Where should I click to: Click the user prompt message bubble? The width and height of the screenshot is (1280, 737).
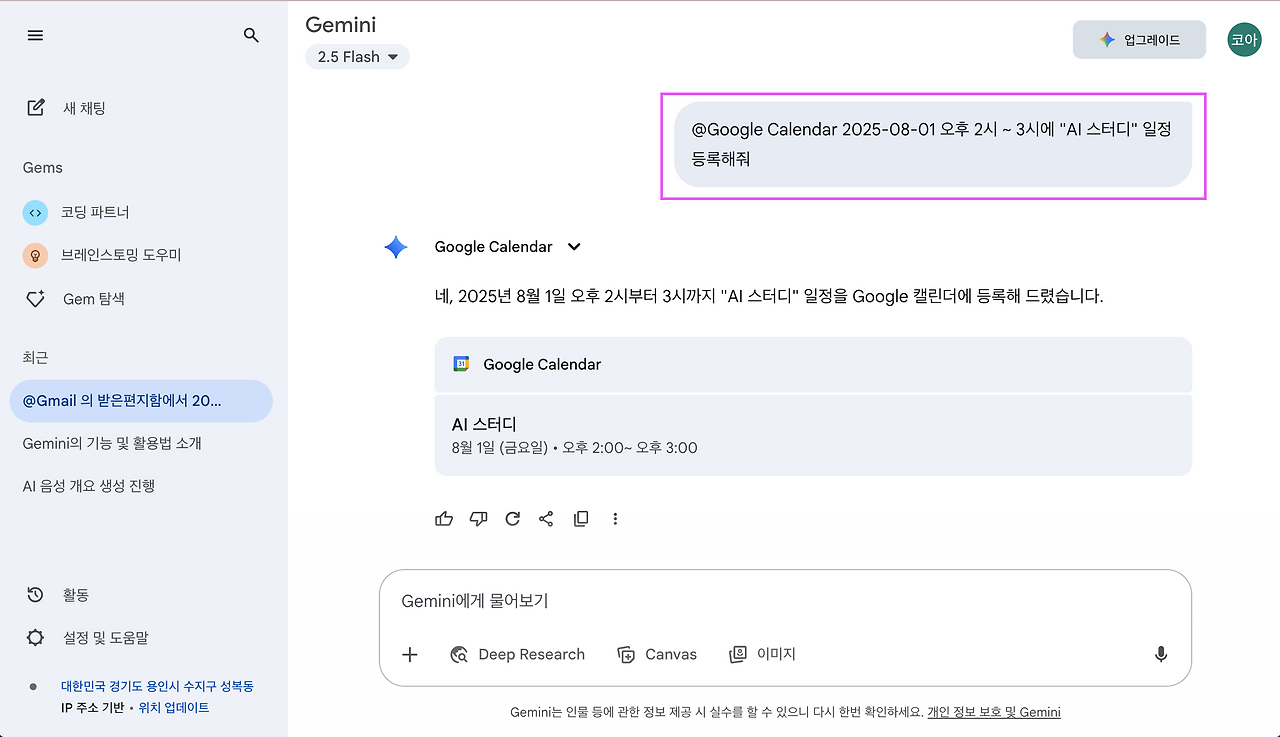[x=933, y=144]
